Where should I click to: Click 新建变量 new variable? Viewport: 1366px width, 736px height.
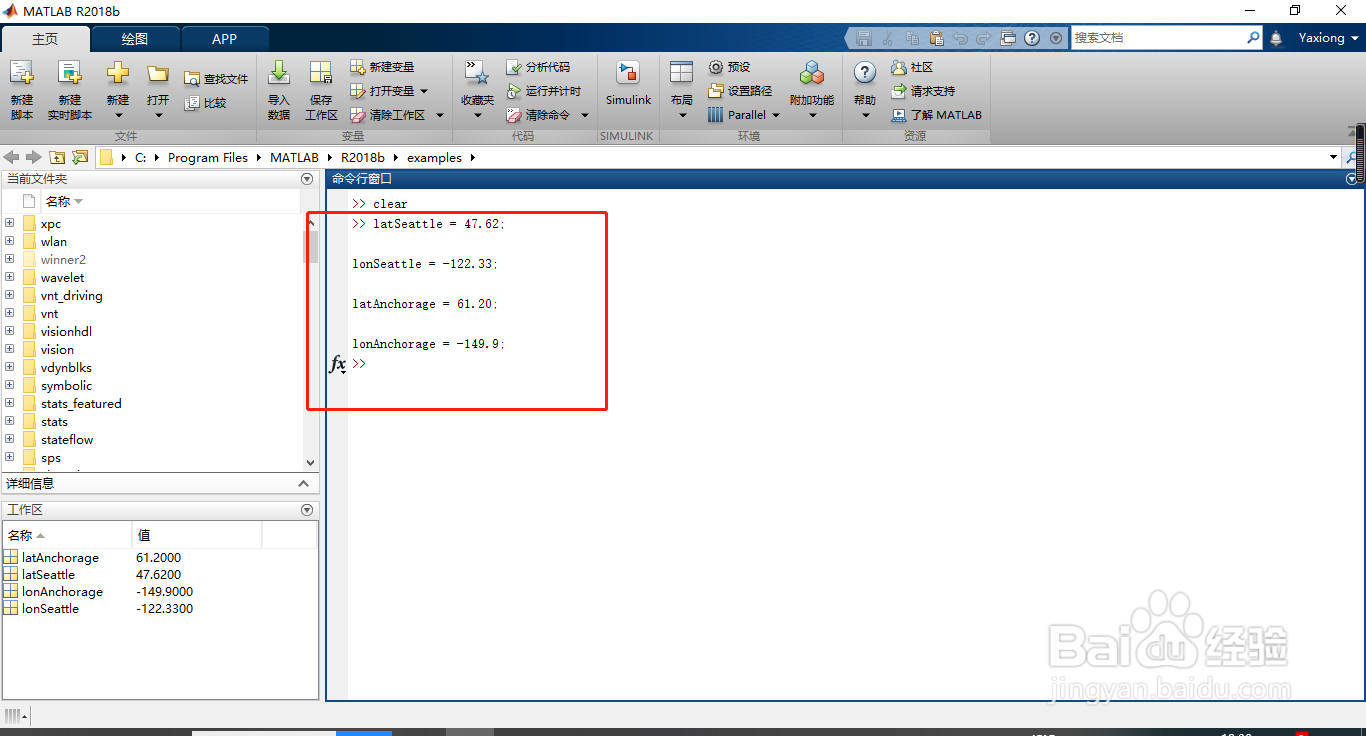(382, 67)
